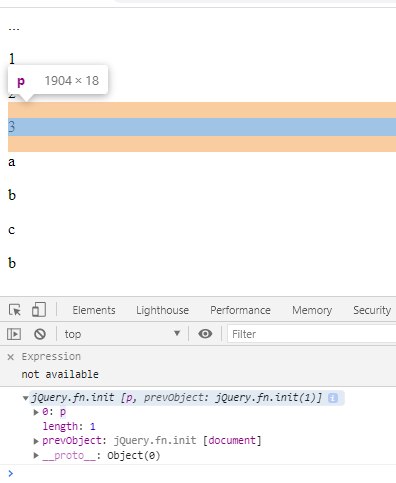Focus the console Filter field
396x483 pixels.
312,334
